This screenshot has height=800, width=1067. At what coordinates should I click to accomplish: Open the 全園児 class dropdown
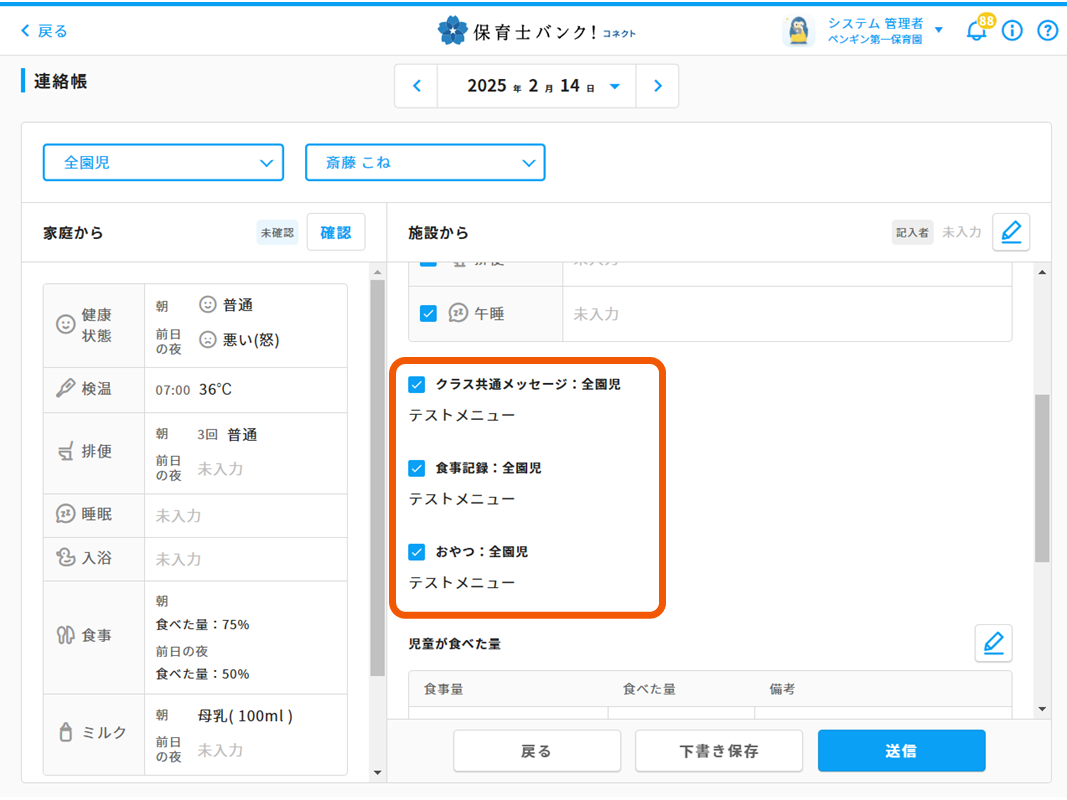pyautogui.click(x=163, y=162)
